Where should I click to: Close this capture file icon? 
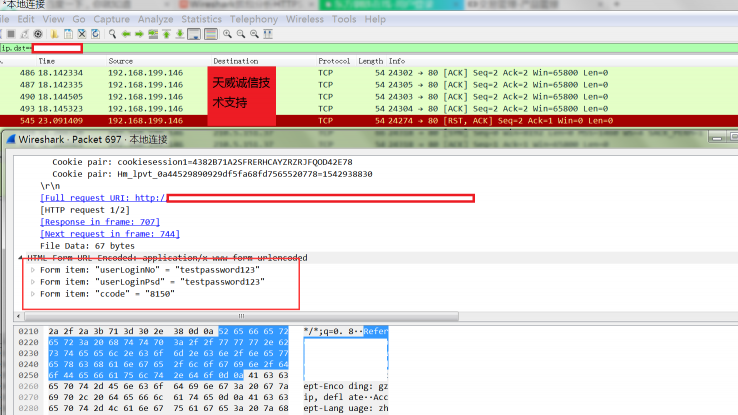82,34
